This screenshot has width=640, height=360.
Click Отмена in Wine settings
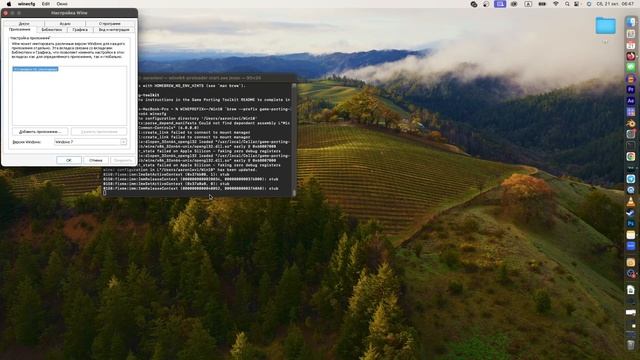tap(96, 160)
